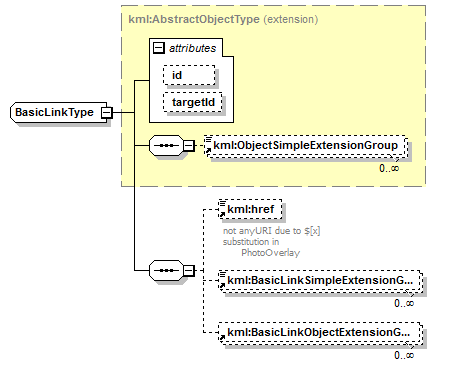
Task: Select the kml:BasicLinkSimpleExtensionG... element
Action: pos(320,281)
